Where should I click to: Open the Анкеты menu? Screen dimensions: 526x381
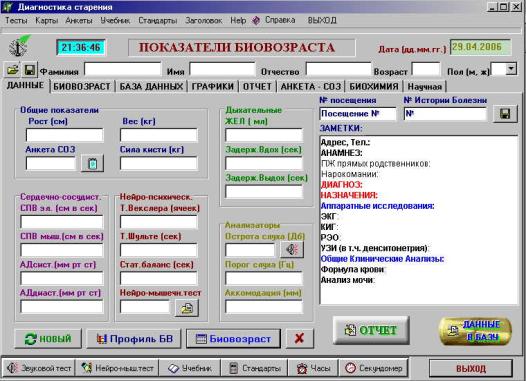click(79, 20)
